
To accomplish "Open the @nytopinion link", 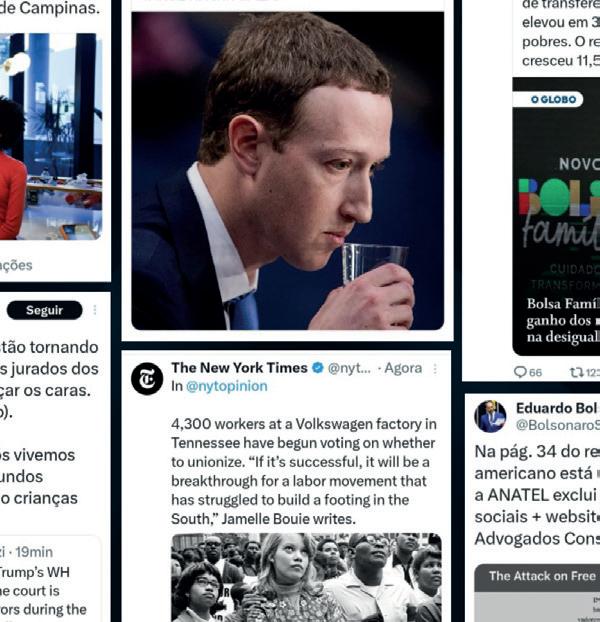I will tap(226, 386).
